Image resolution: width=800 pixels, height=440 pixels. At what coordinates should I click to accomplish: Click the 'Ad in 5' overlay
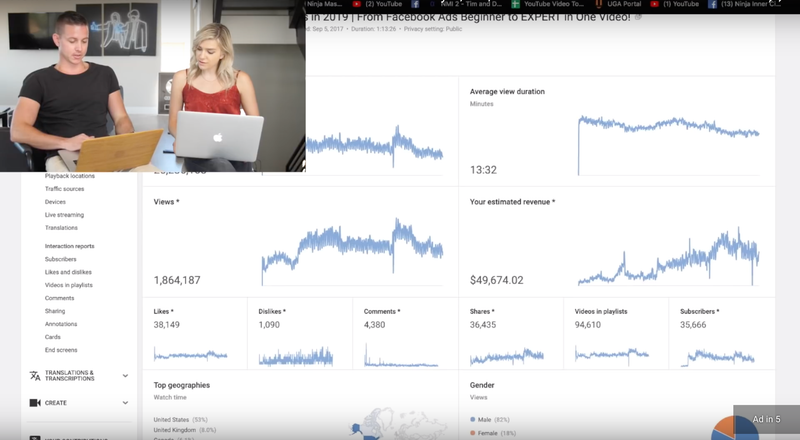(x=766, y=422)
